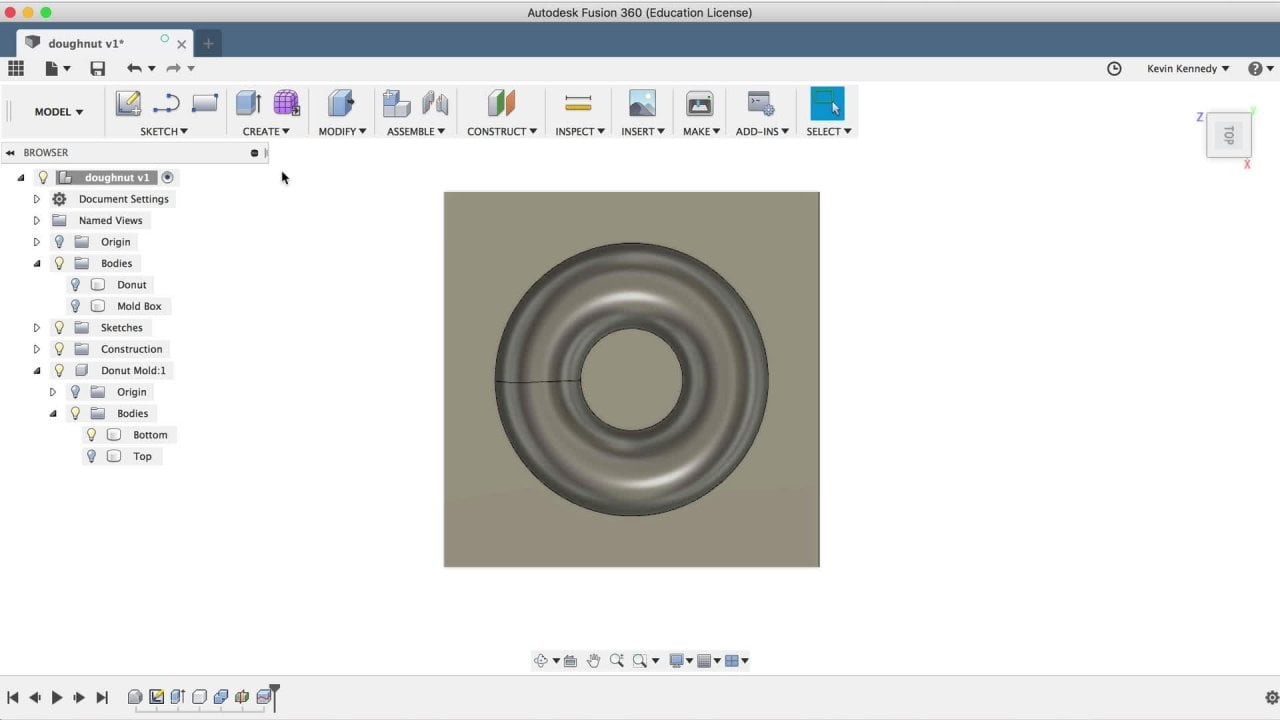Hide the Bottom body lightbulb
The image size is (1280, 720).
click(91, 435)
